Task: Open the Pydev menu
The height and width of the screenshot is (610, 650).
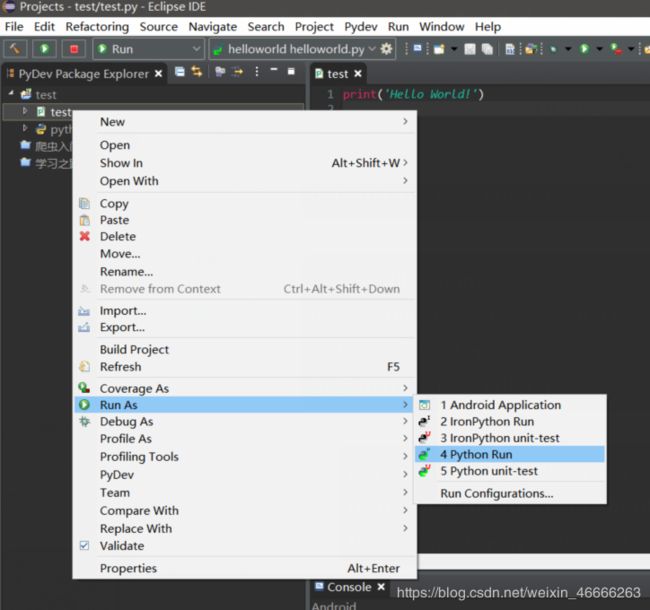Action: click(x=361, y=27)
